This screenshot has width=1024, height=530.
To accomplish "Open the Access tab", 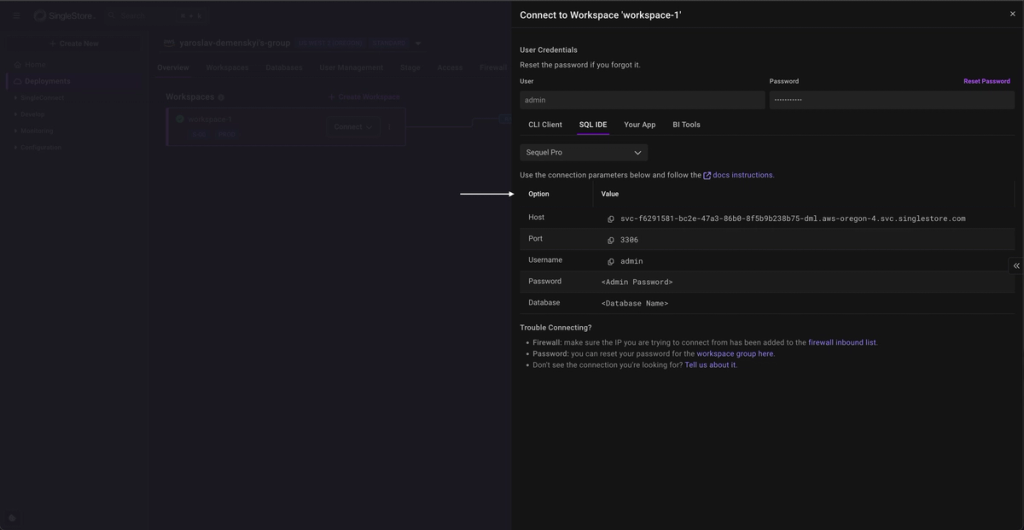I will point(450,67).
